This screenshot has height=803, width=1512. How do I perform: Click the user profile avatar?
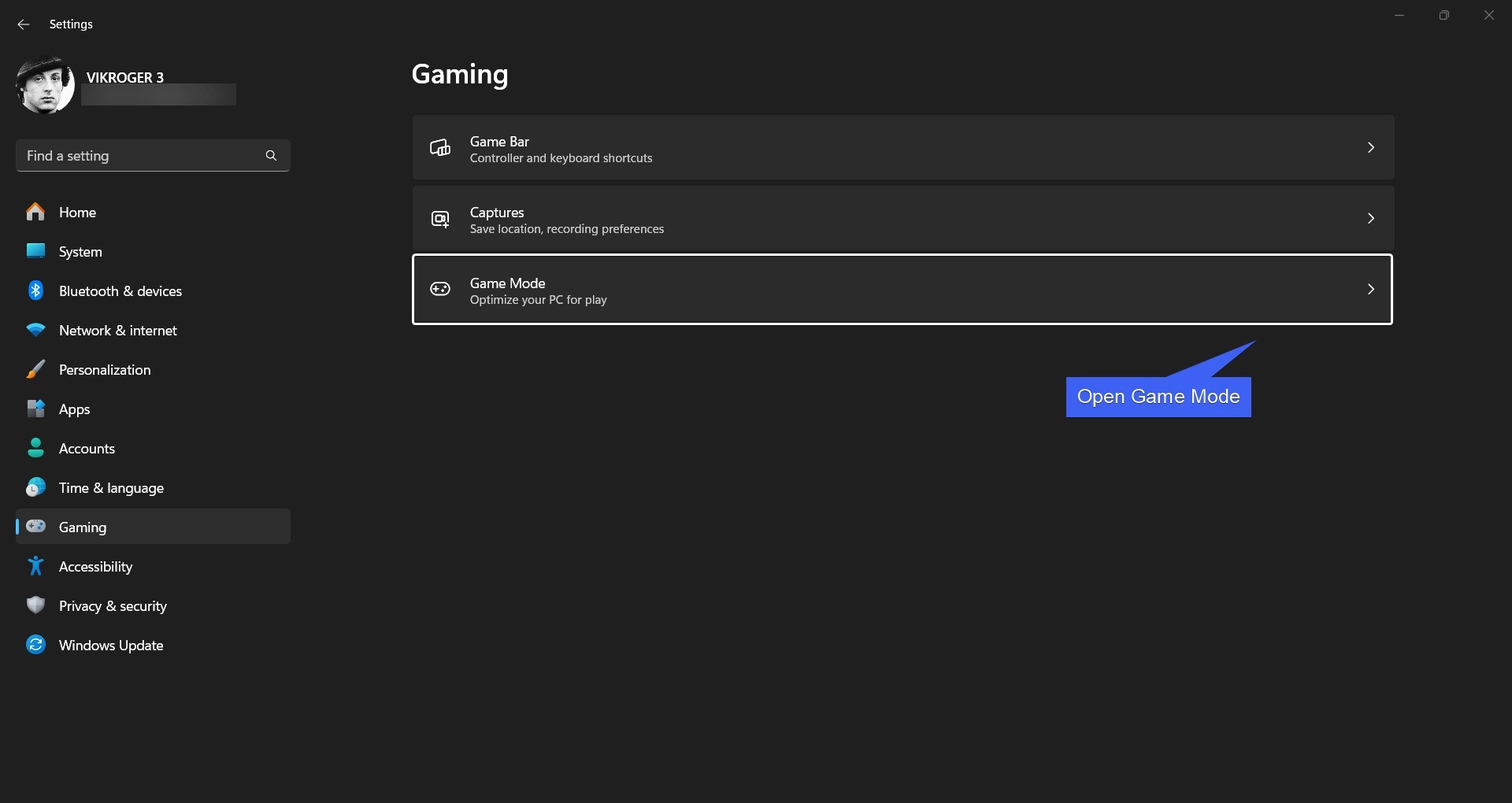(45, 84)
